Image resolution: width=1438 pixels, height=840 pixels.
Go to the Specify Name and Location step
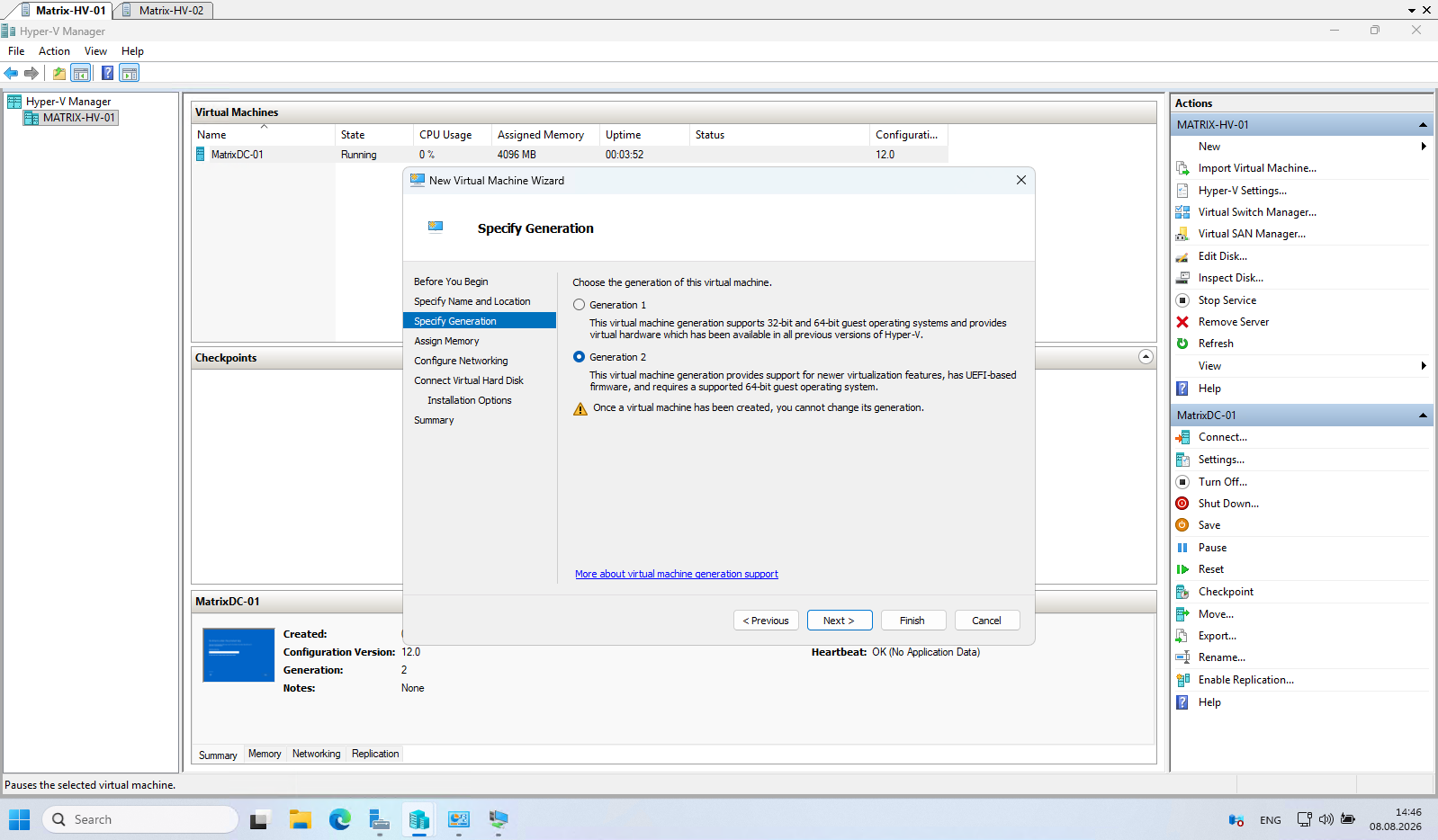(472, 301)
